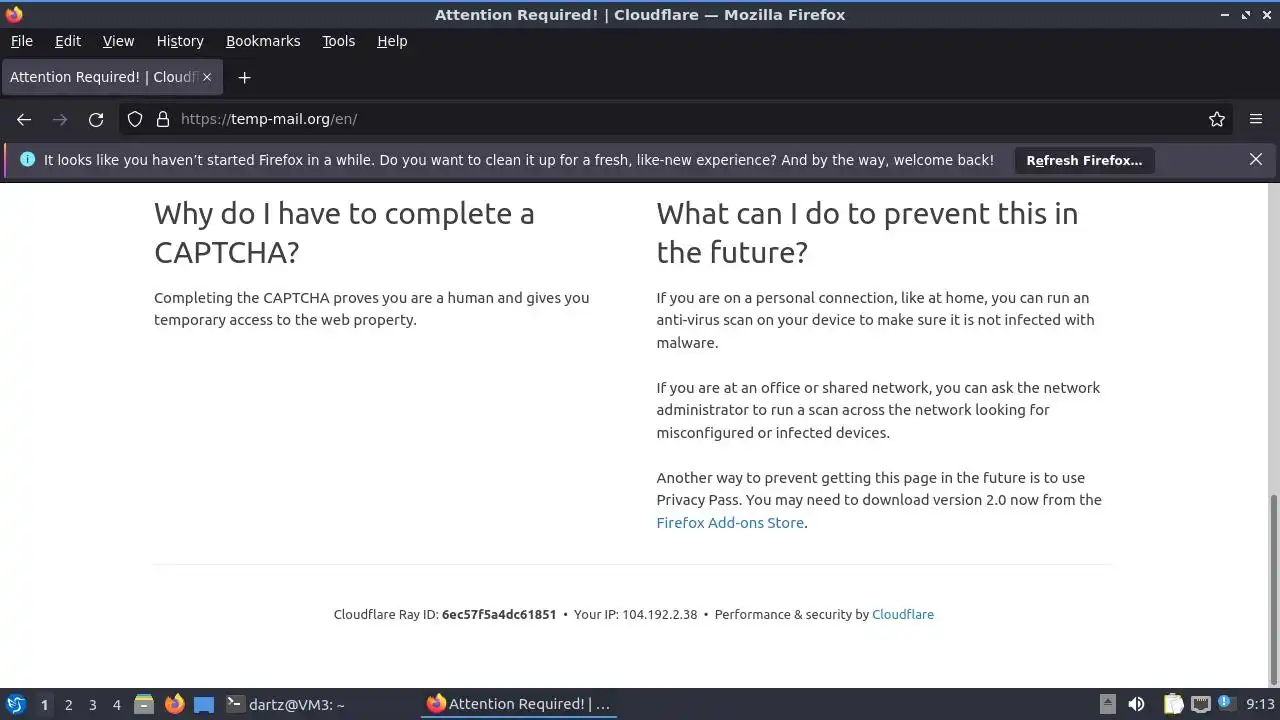This screenshot has height=720, width=1280.
Task: Click the update notifier tray icon
Action: pyautogui.click(x=1225, y=703)
